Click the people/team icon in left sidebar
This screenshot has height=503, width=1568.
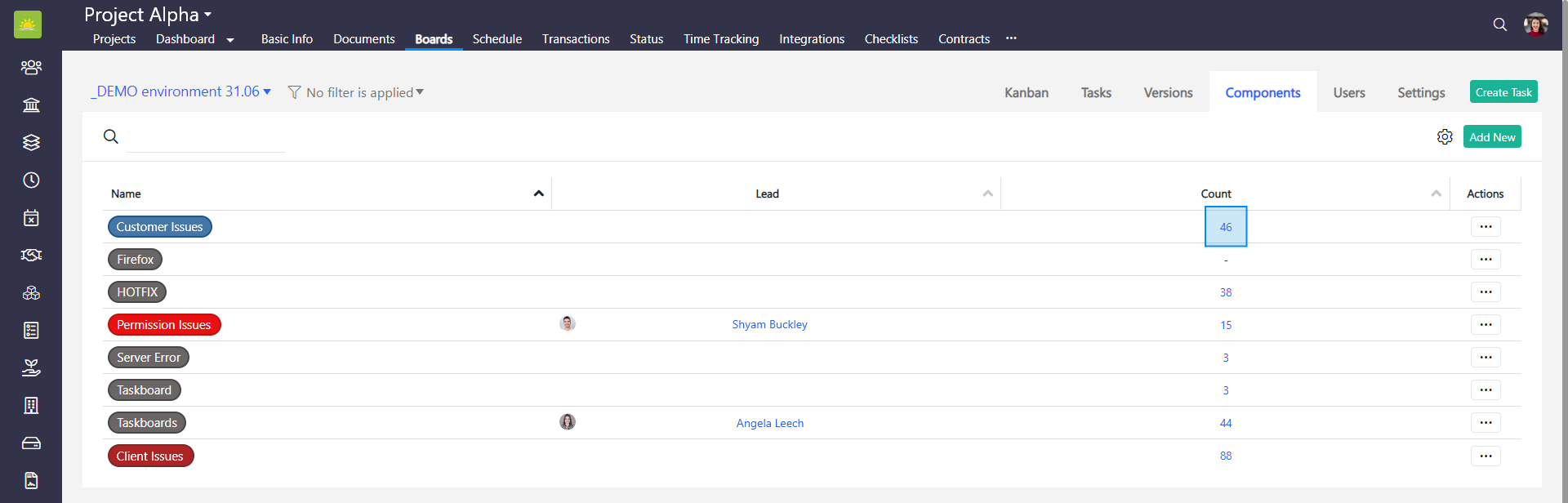(31, 67)
